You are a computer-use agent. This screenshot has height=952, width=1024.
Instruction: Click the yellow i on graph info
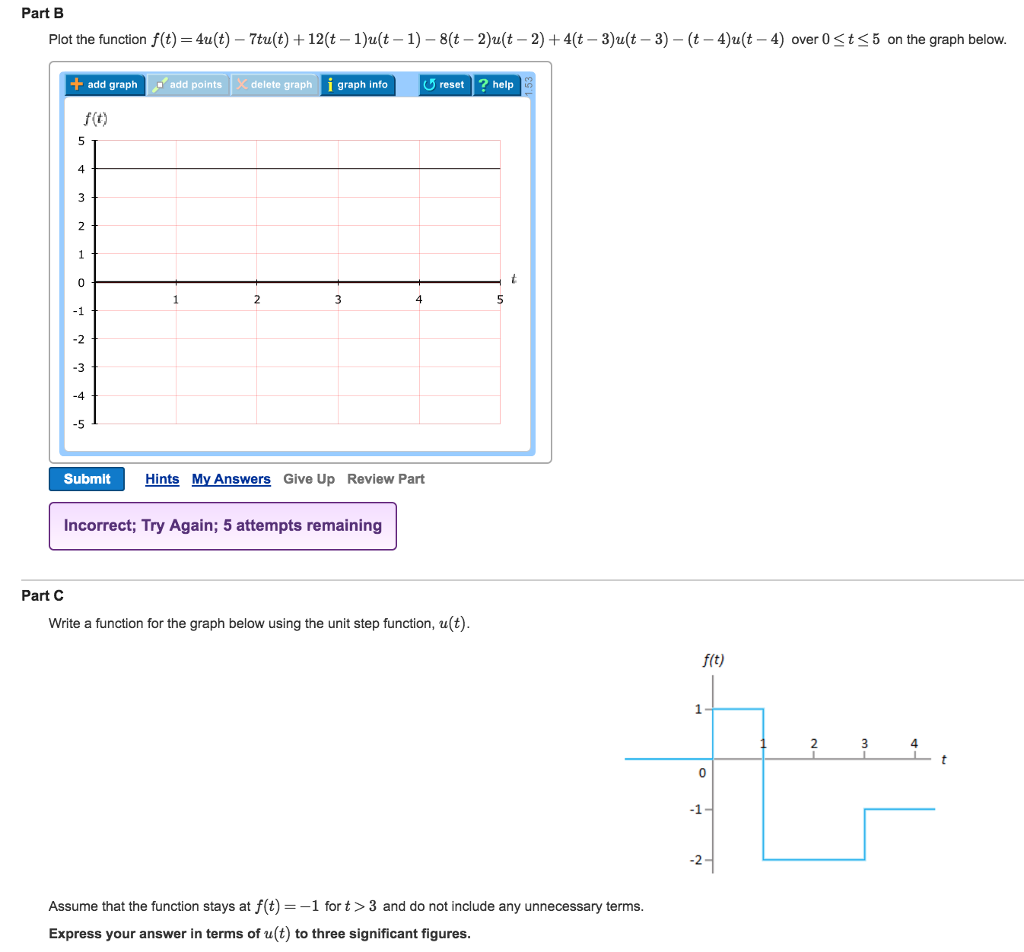click(333, 85)
